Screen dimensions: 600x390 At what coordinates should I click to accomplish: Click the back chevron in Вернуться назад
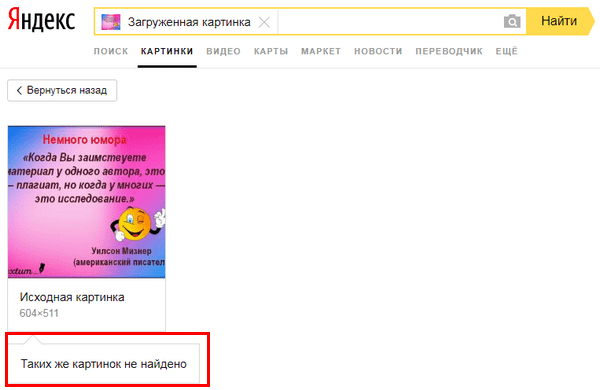[x=19, y=90]
